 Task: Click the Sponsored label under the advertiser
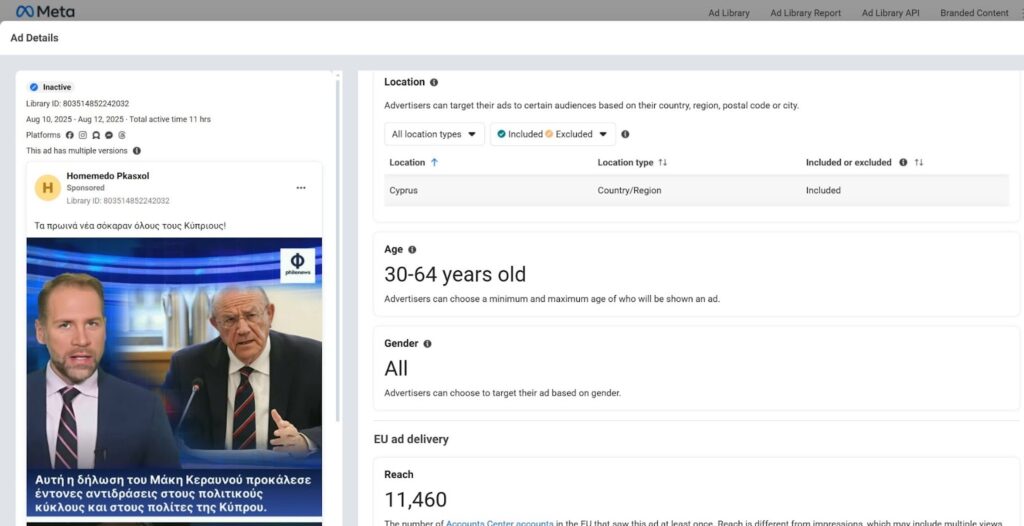tap(86, 188)
